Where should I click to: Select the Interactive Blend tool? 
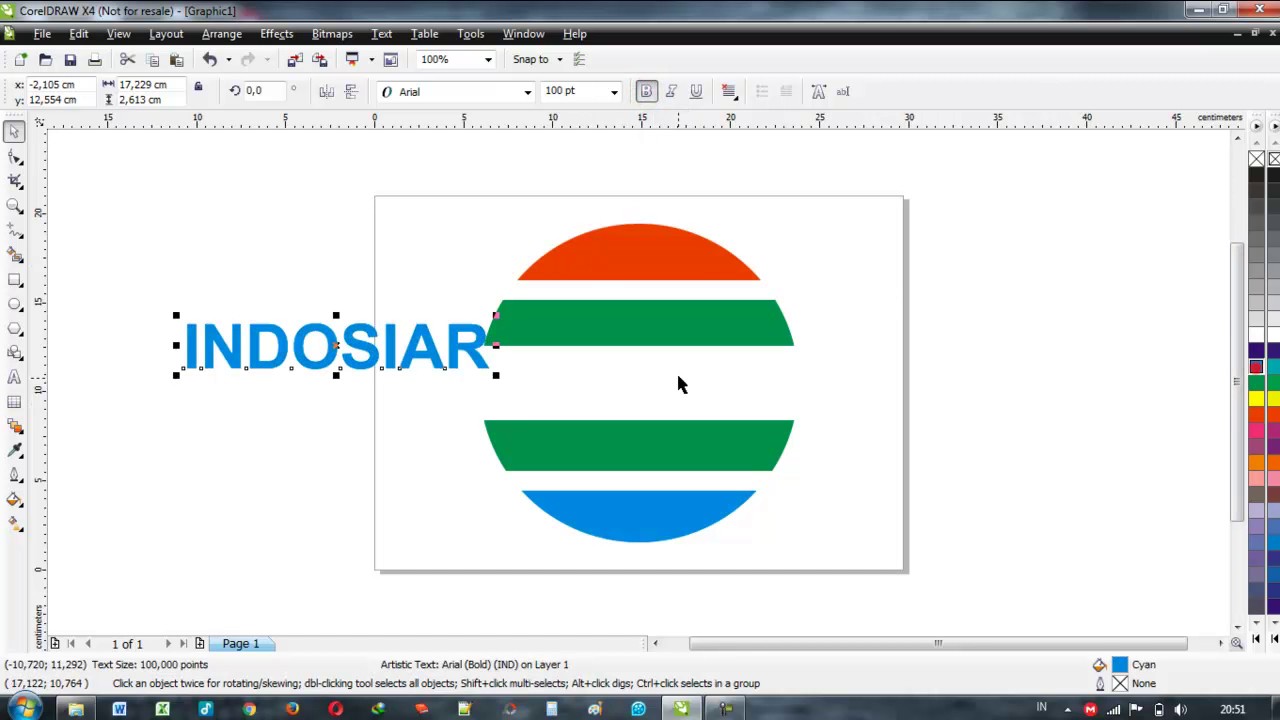click(14, 426)
